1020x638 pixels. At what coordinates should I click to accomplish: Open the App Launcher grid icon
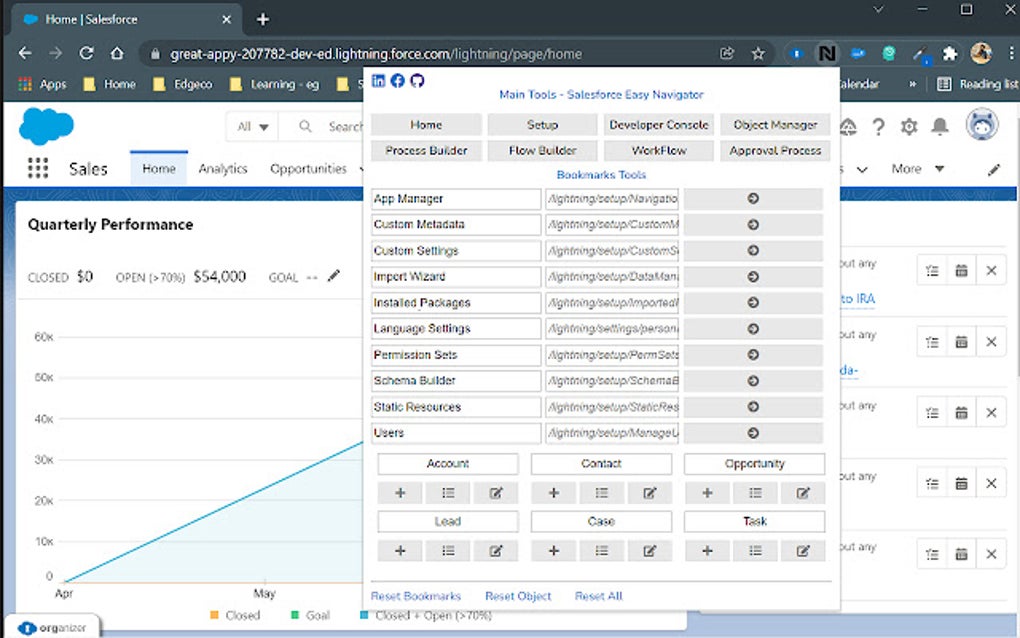(37, 168)
